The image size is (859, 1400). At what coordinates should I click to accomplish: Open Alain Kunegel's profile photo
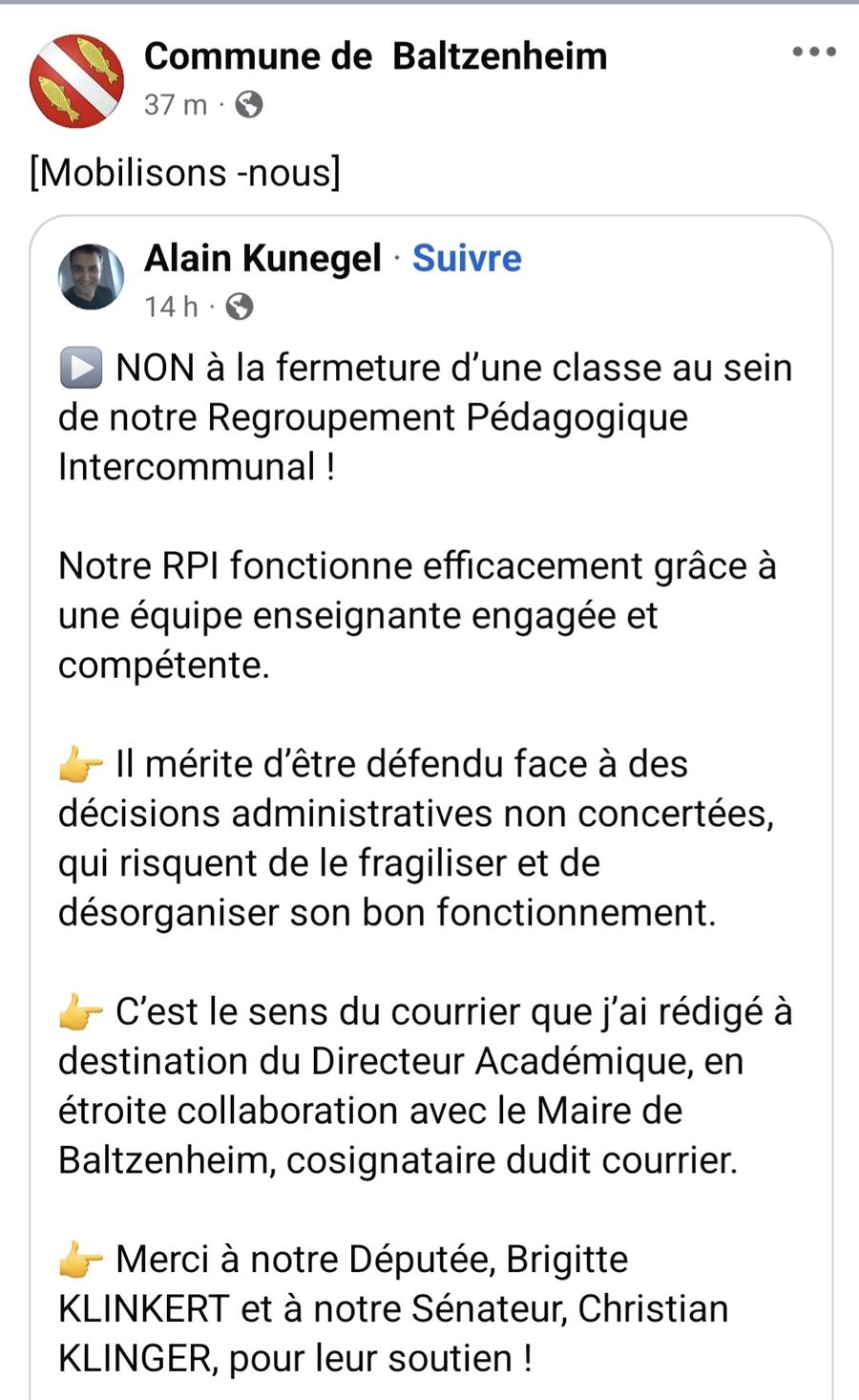[x=92, y=277]
